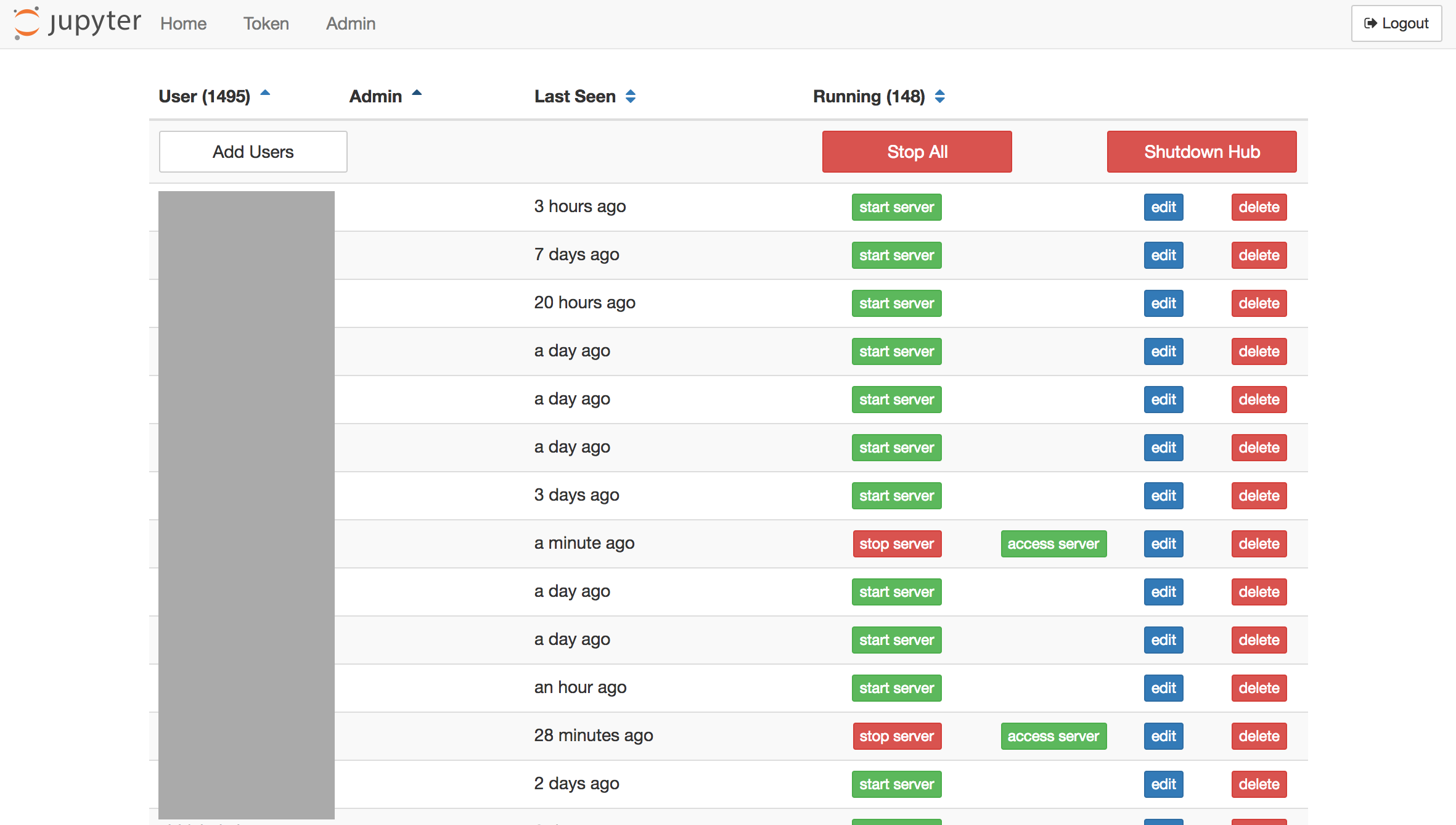Click edit for user last seen 3 hours ago
This screenshot has width=1456, height=825.
[1163, 207]
